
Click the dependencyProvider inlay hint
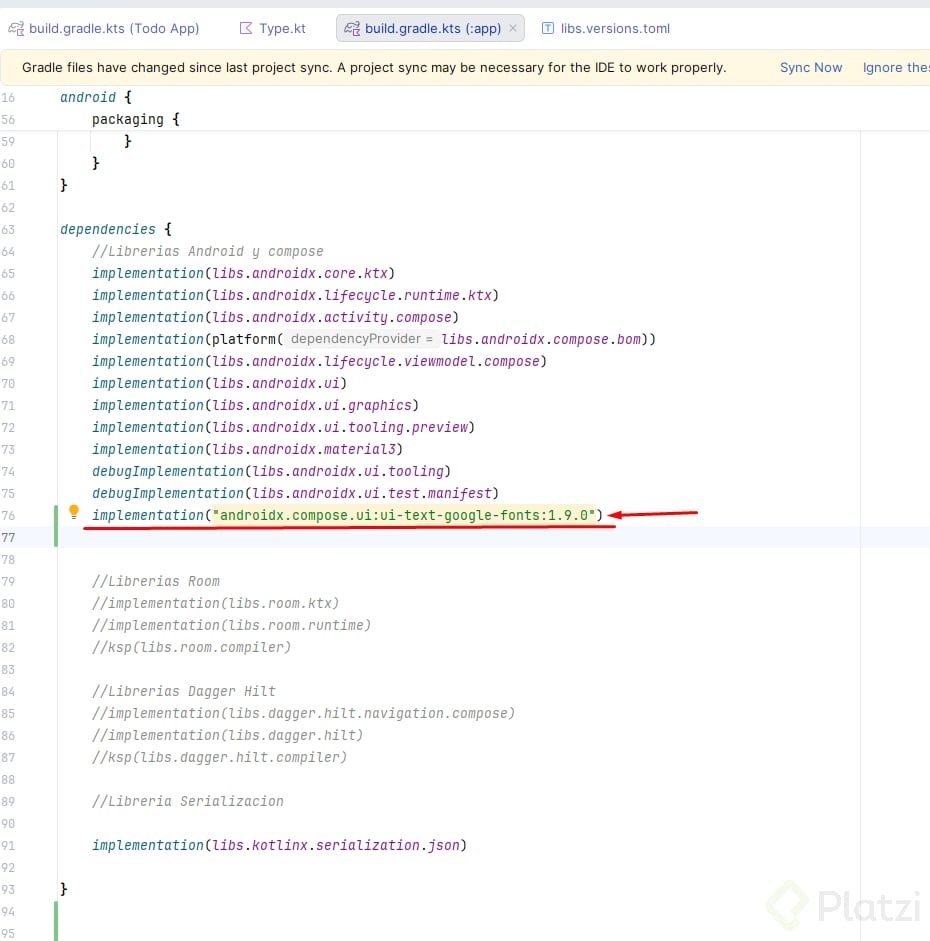[362, 339]
